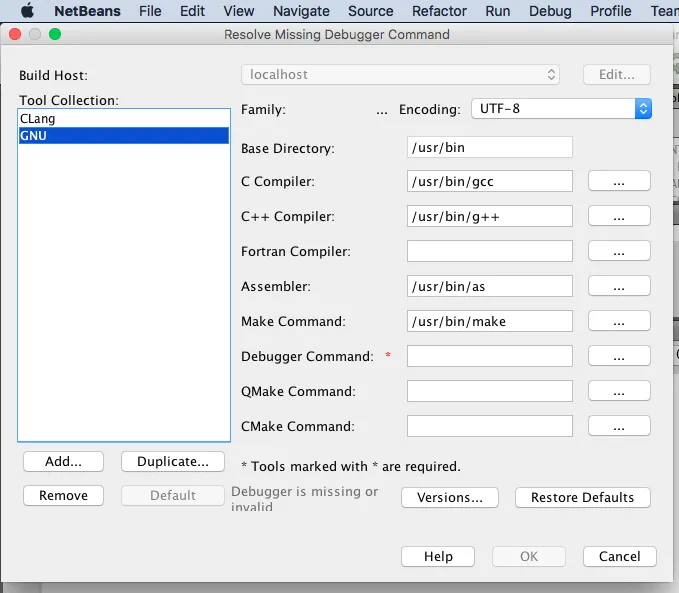Click the QMake Command field
The width and height of the screenshot is (679, 593).
coord(489,391)
